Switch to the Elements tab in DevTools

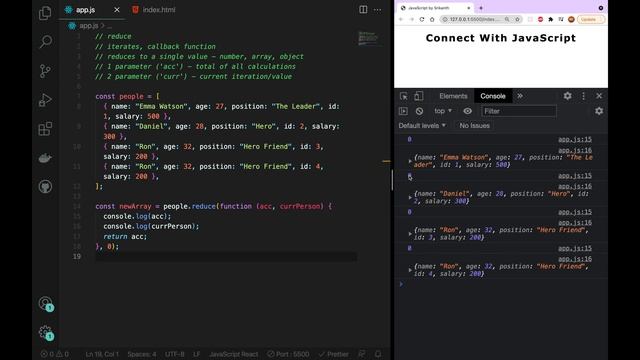(453, 96)
